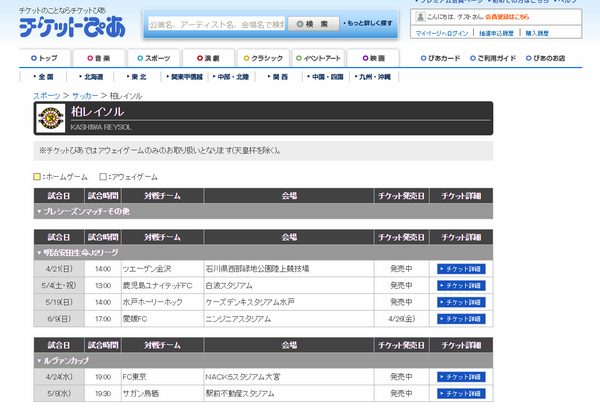Switch to the イベント・アート tab
600x409 pixels.
pyautogui.click(x=318, y=58)
